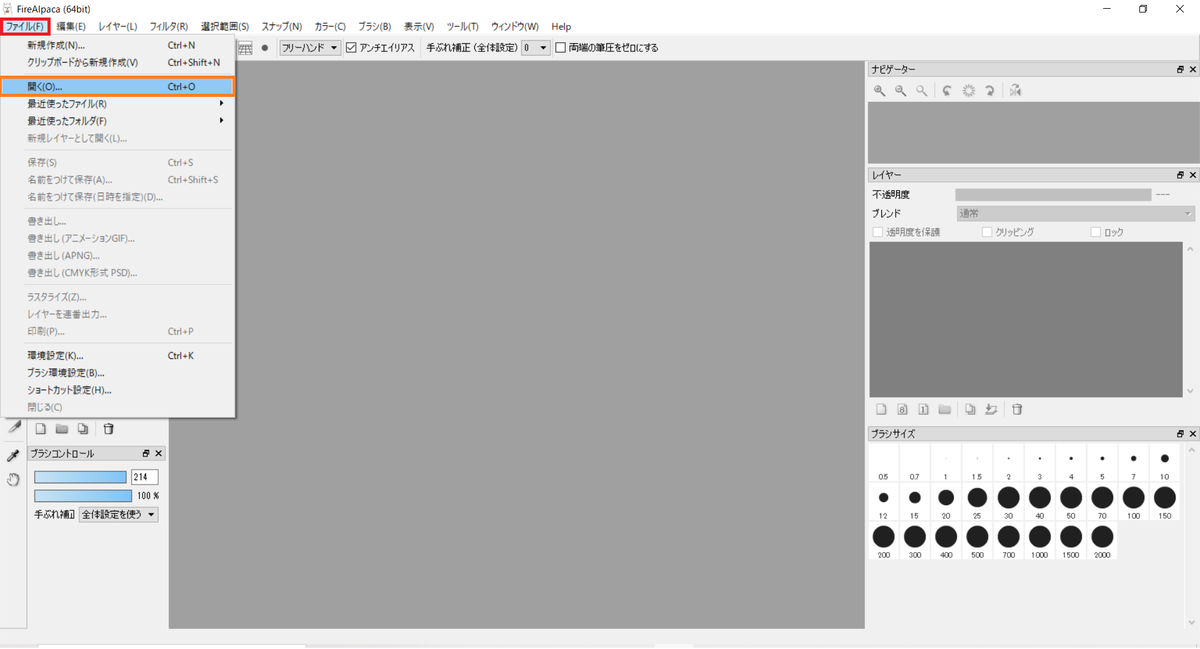Choose クリップボードから新規作成(V)

117,62
